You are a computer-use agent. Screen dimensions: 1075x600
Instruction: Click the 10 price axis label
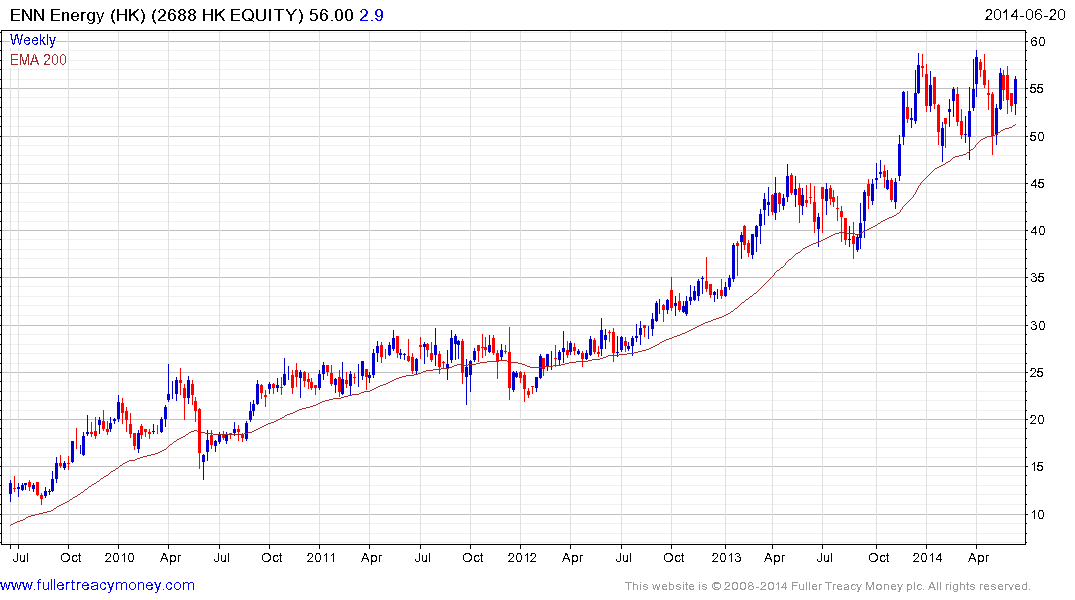coord(1038,514)
